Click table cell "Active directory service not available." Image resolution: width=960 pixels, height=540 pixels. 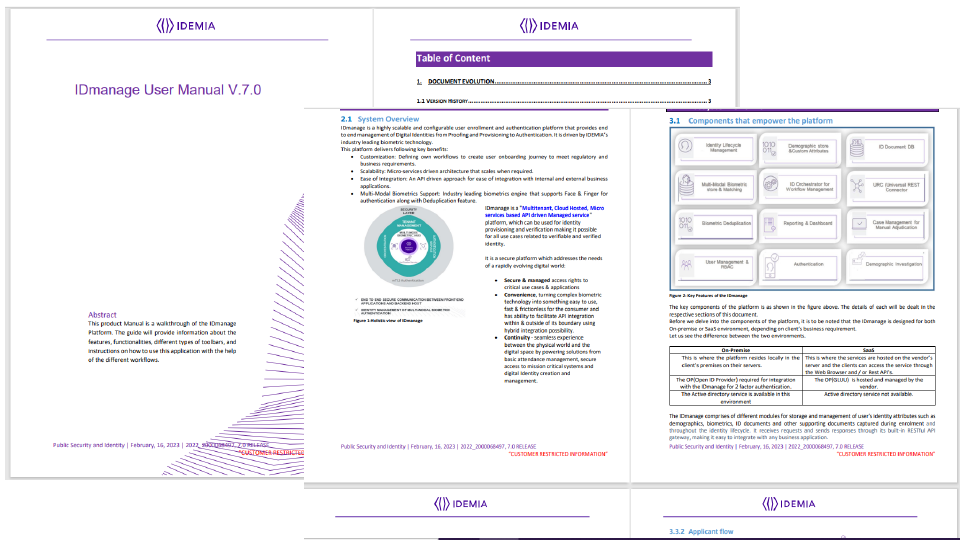pyautogui.click(x=868, y=394)
